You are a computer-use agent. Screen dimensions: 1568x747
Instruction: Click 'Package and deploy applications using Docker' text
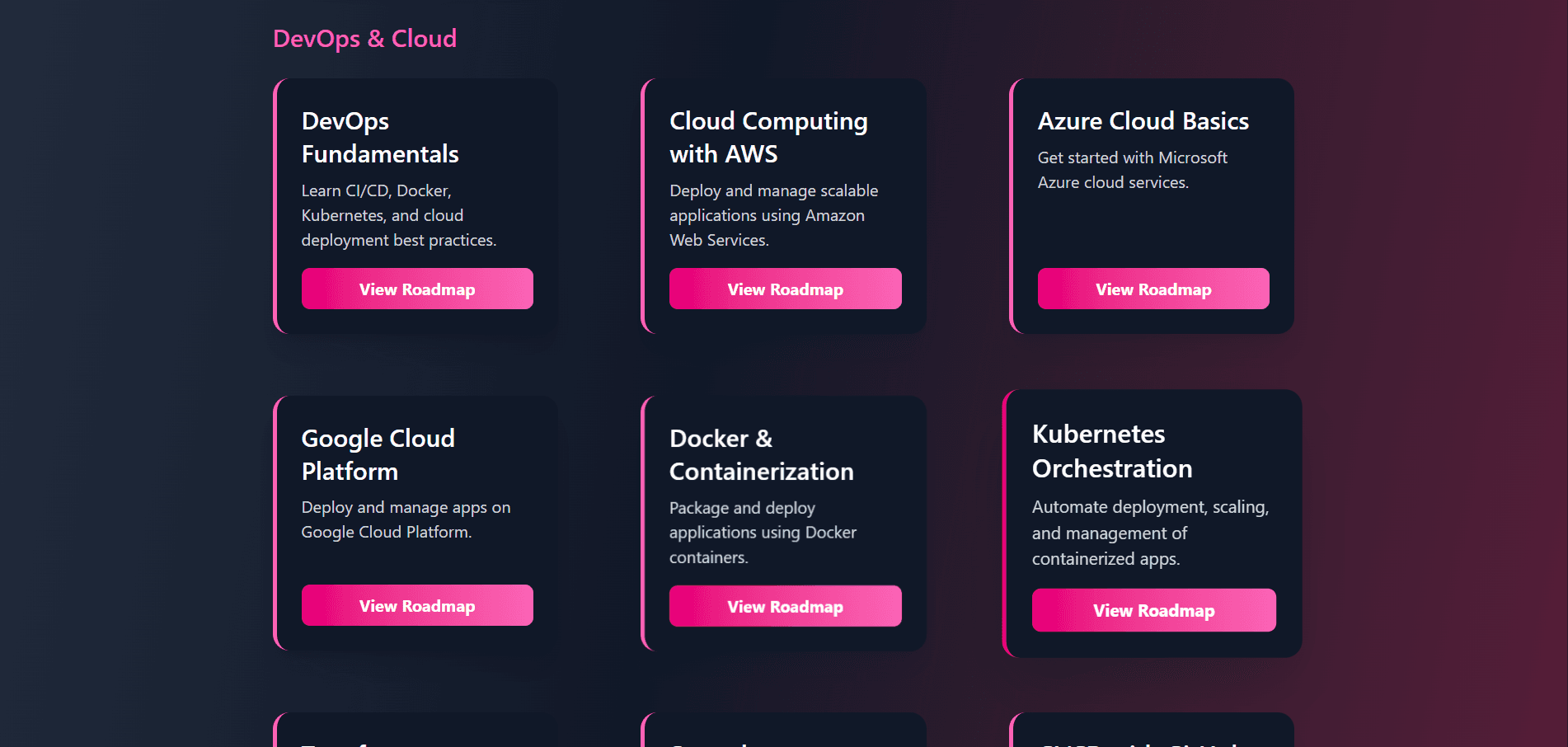tap(763, 533)
